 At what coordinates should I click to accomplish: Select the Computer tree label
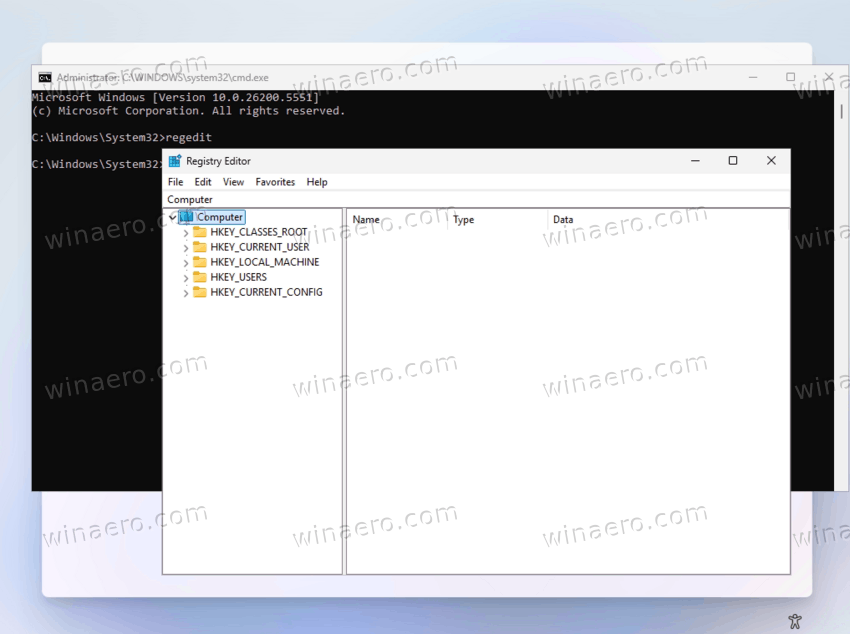pos(220,217)
